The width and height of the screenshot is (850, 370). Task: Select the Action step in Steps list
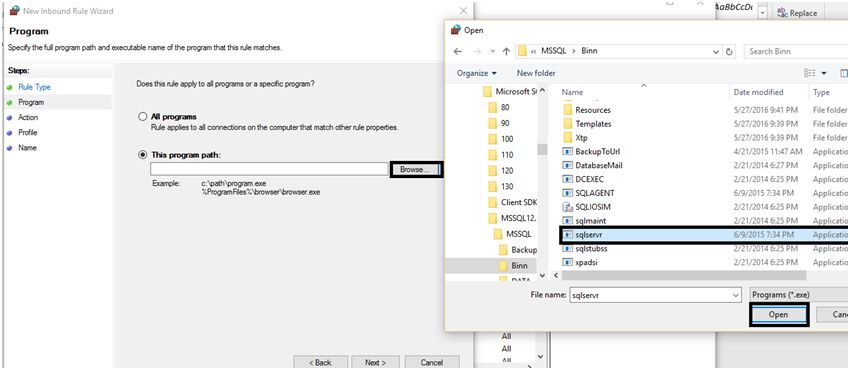click(28, 117)
